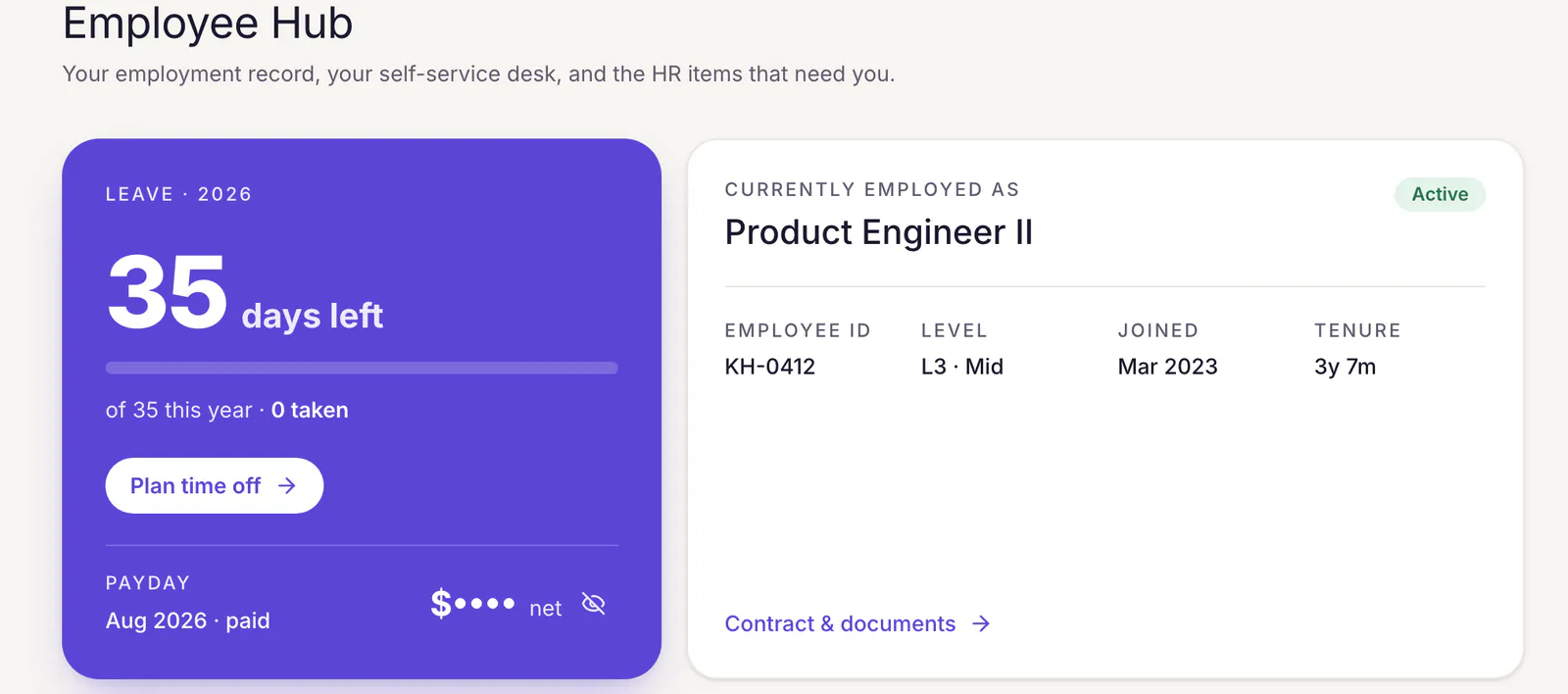Click the L3 · Mid level value
Viewport: 1568px width, 694px height.
tap(962, 367)
